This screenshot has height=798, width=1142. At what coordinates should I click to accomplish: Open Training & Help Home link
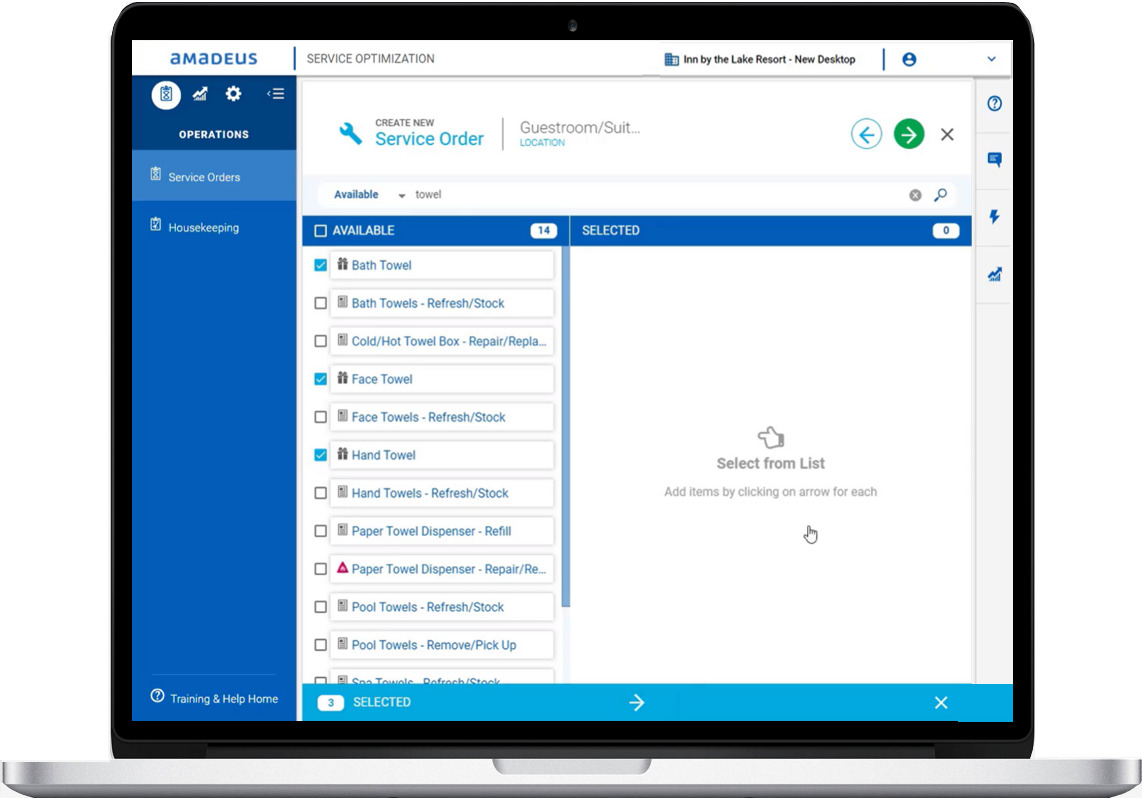214,698
